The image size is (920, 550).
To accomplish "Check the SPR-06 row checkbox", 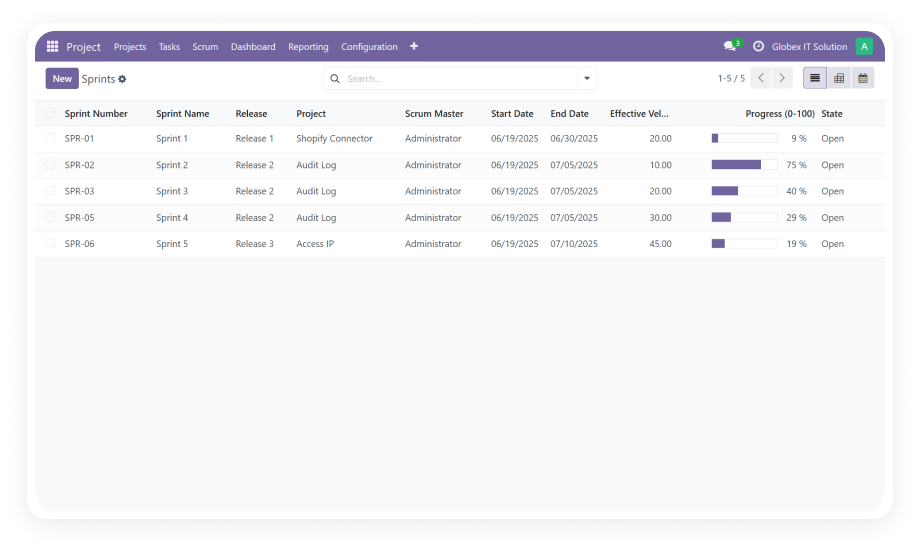I will click(50, 244).
